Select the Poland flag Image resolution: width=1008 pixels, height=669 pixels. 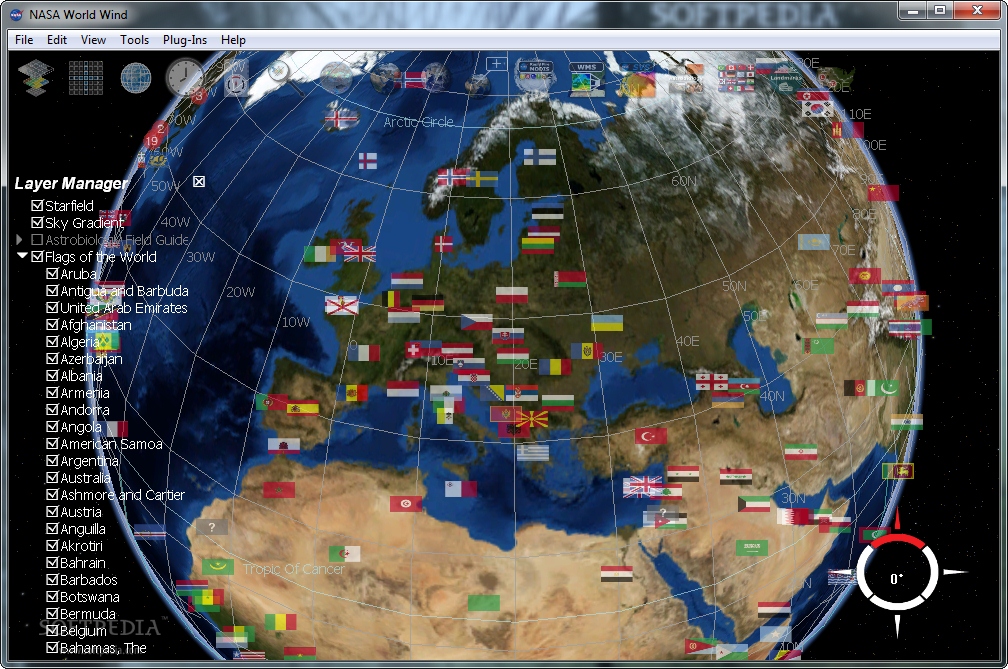(x=512, y=295)
